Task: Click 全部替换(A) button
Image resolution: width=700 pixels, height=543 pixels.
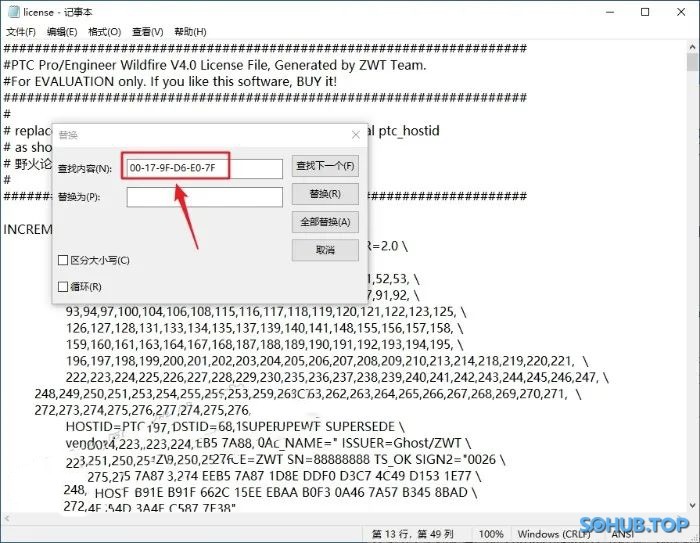Action: click(x=325, y=222)
